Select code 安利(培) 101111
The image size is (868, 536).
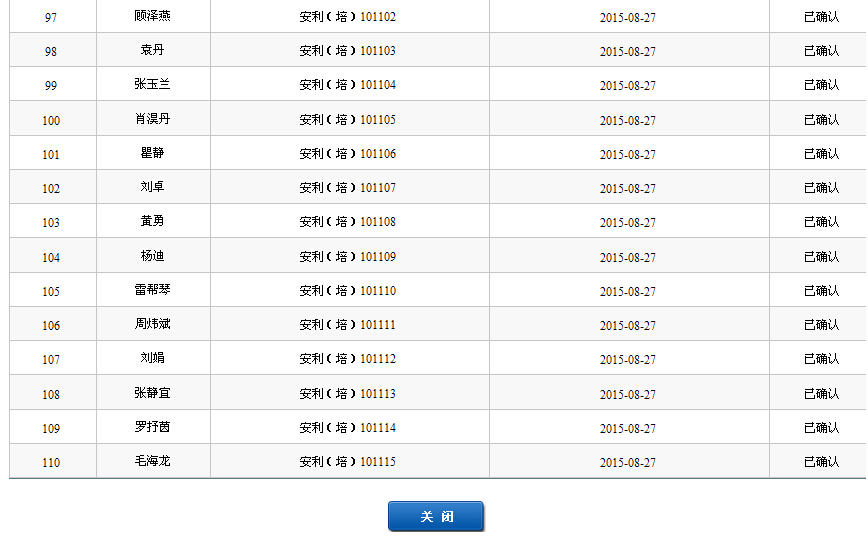347,325
